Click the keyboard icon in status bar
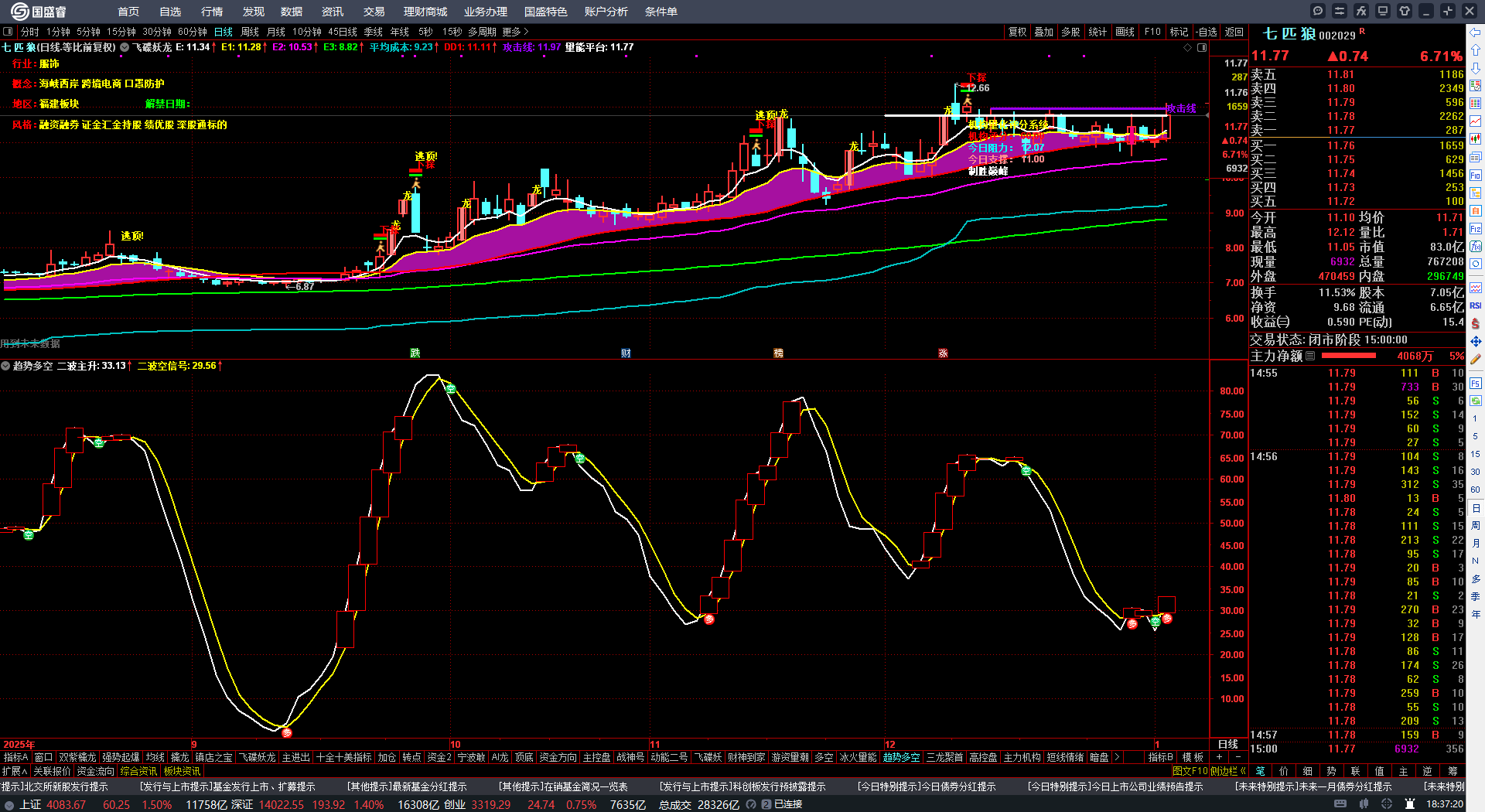The width and height of the screenshot is (1485, 812). [1340, 804]
